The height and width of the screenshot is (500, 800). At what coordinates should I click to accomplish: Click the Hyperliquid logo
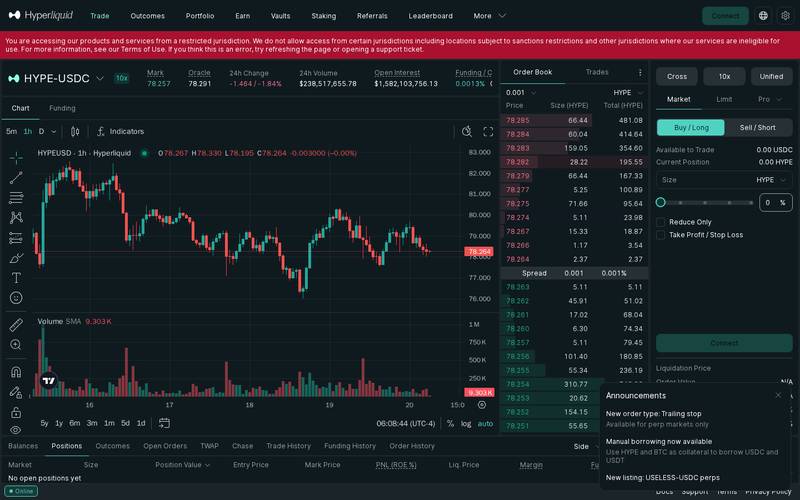[x=41, y=15]
